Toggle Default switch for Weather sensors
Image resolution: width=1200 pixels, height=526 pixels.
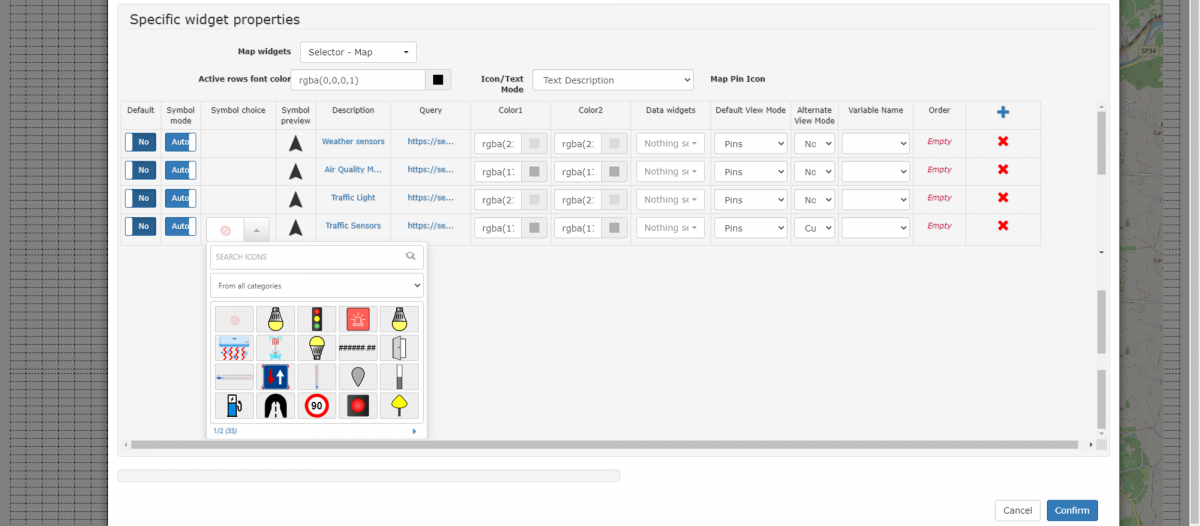point(140,142)
